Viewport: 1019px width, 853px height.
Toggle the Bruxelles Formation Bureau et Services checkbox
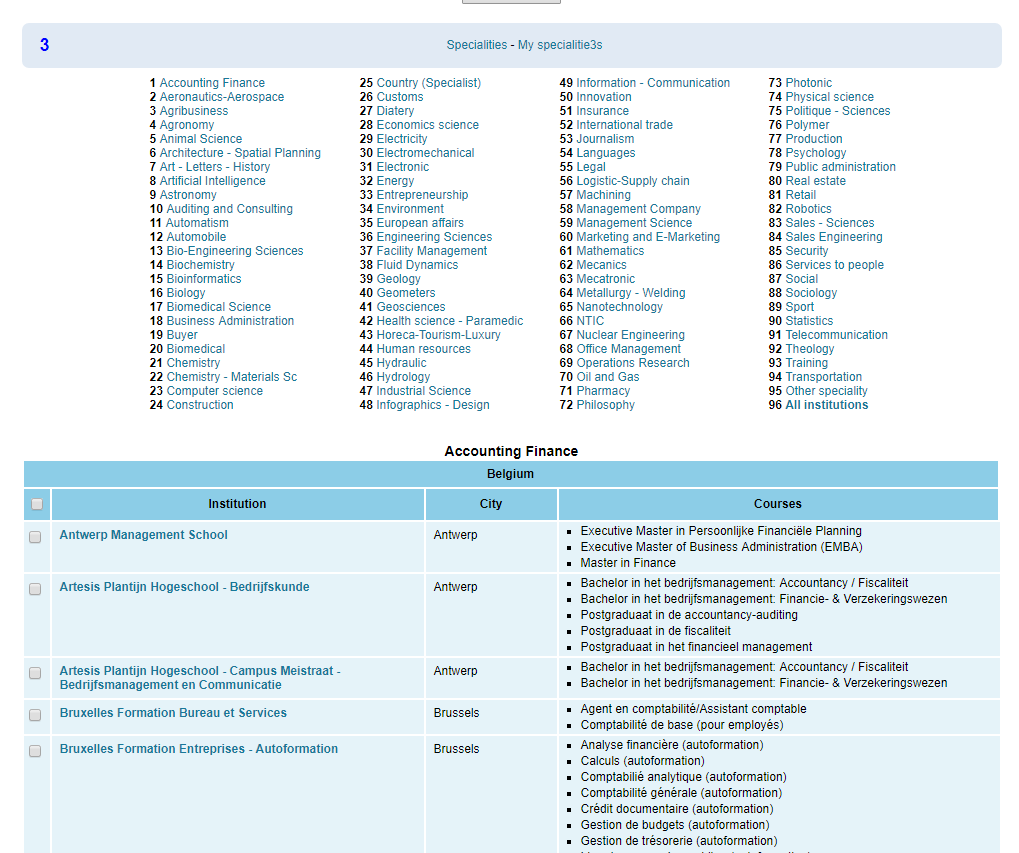(35, 715)
